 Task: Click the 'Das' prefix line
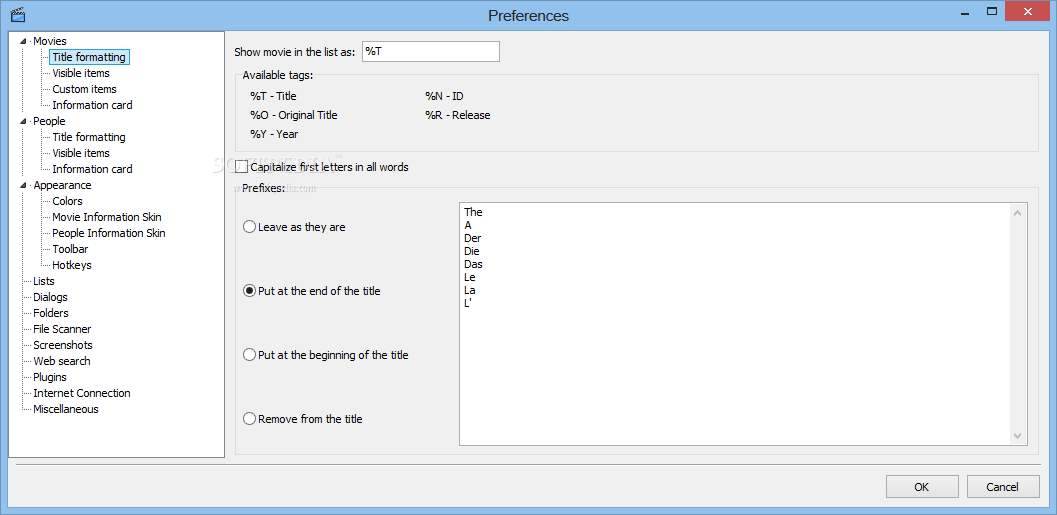473,264
